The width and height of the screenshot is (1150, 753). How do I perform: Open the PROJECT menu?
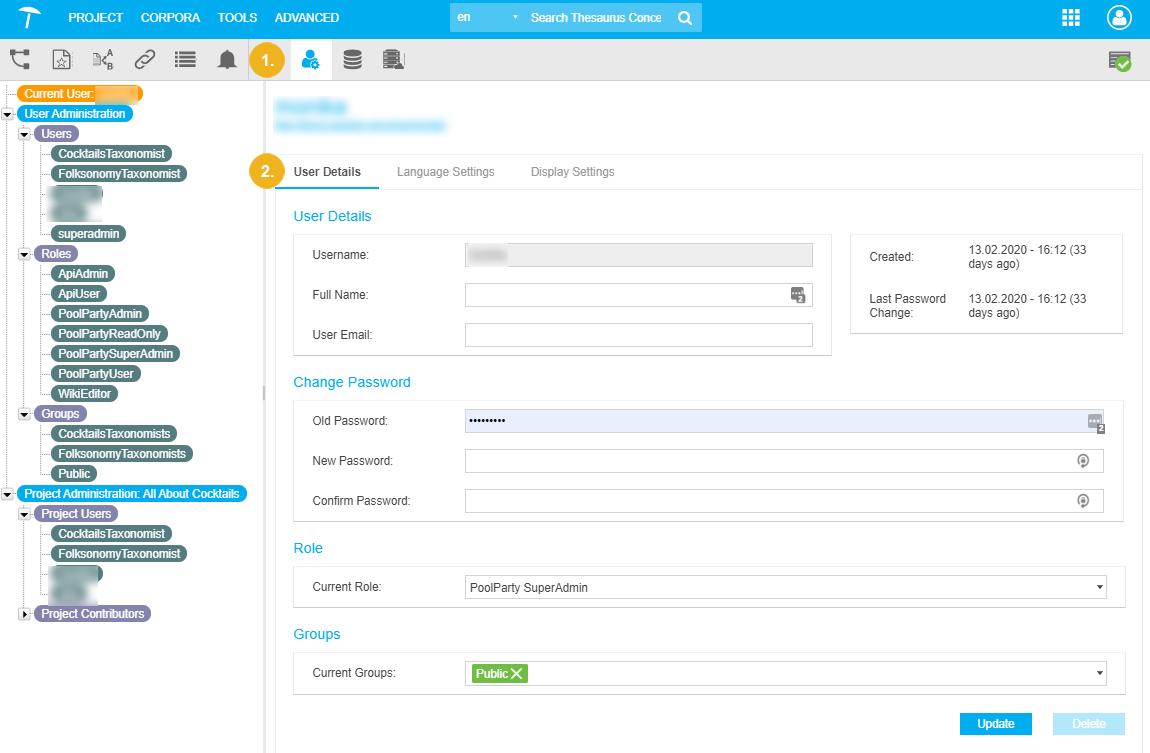point(95,18)
